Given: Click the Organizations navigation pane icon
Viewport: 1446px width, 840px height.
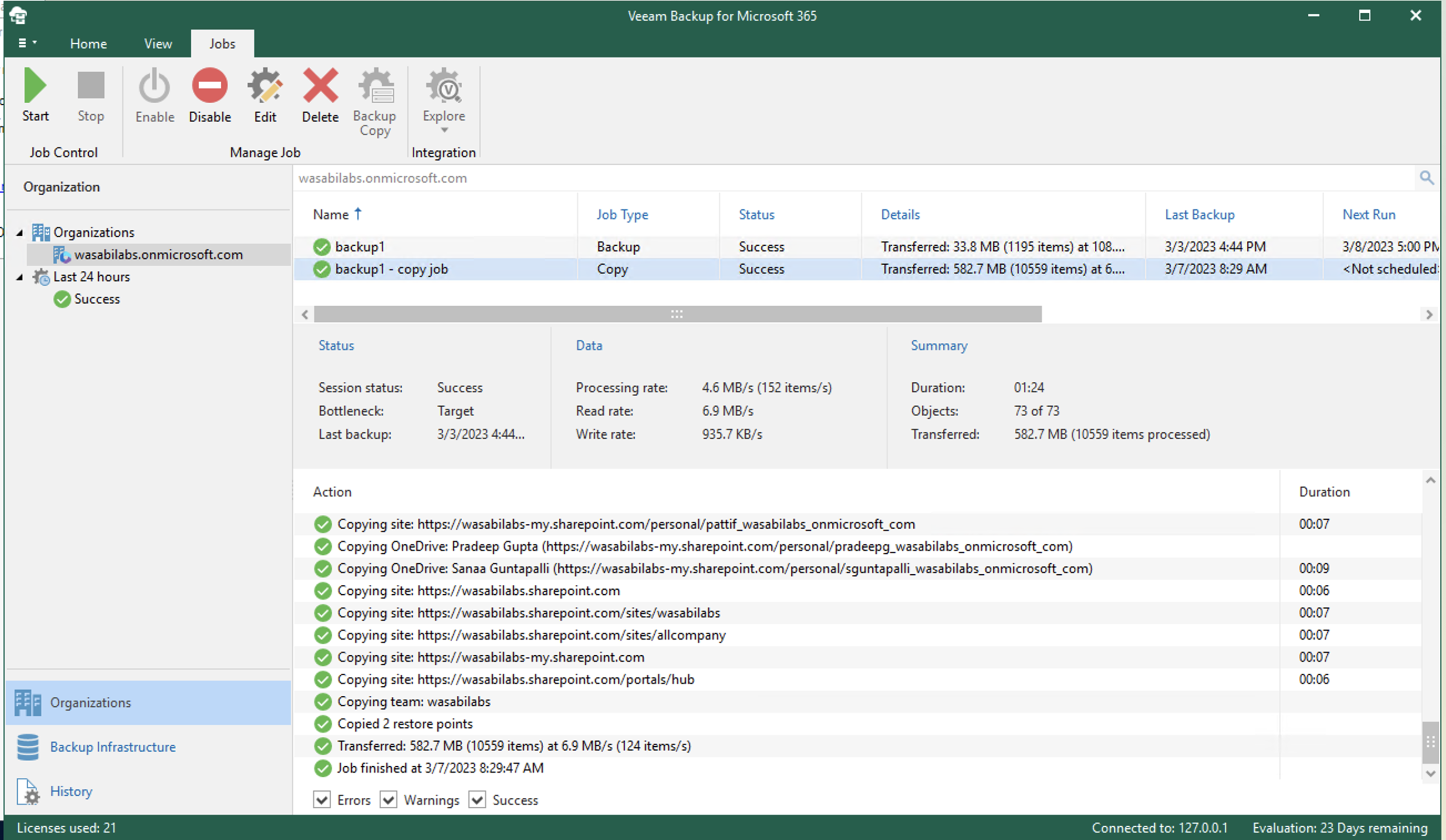Looking at the screenshot, I should pyautogui.click(x=28, y=703).
